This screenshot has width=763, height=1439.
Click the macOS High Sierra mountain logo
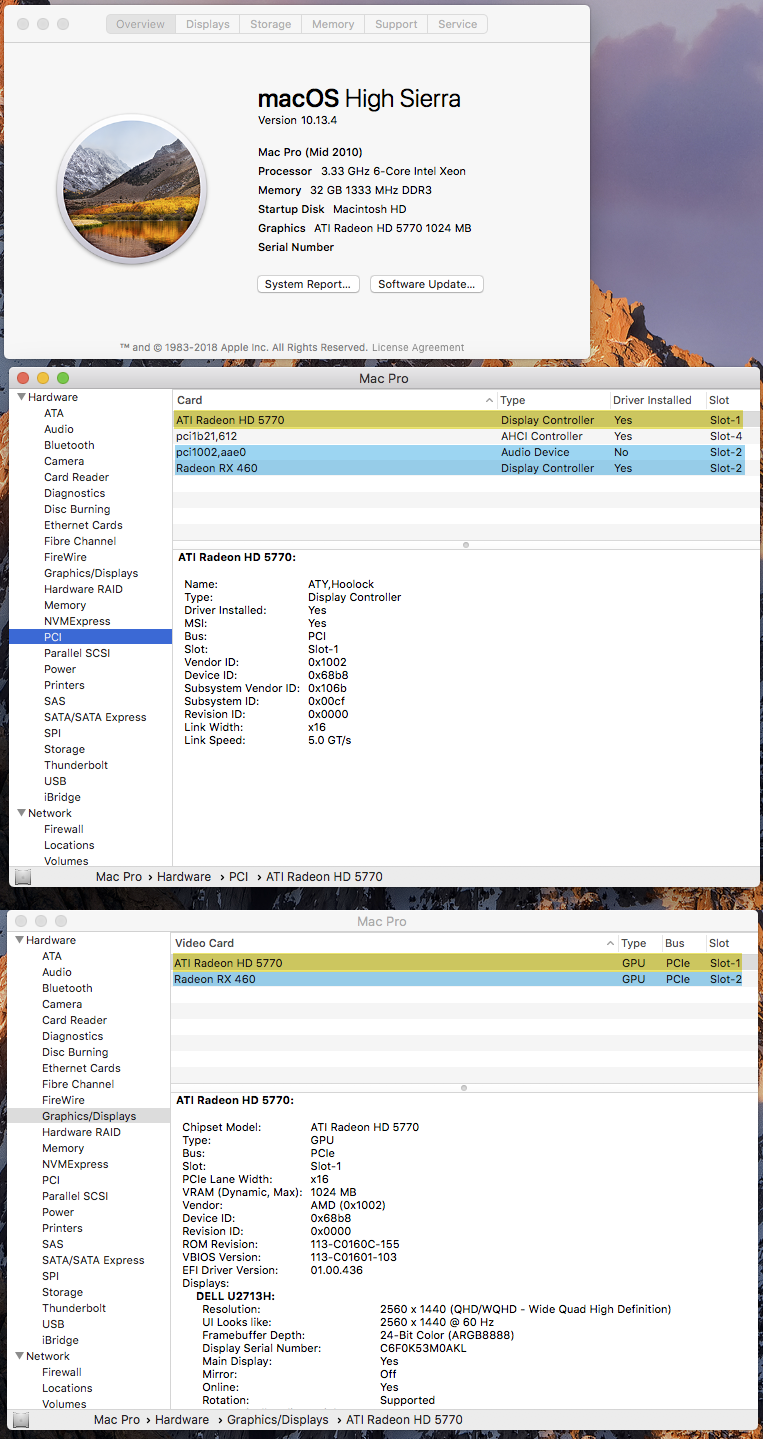click(x=132, y=189)
